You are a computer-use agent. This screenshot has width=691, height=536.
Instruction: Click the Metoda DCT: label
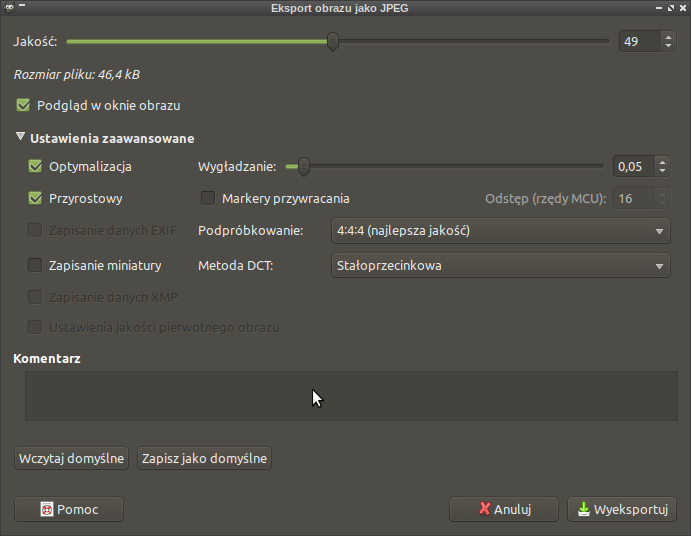(236, 265)
